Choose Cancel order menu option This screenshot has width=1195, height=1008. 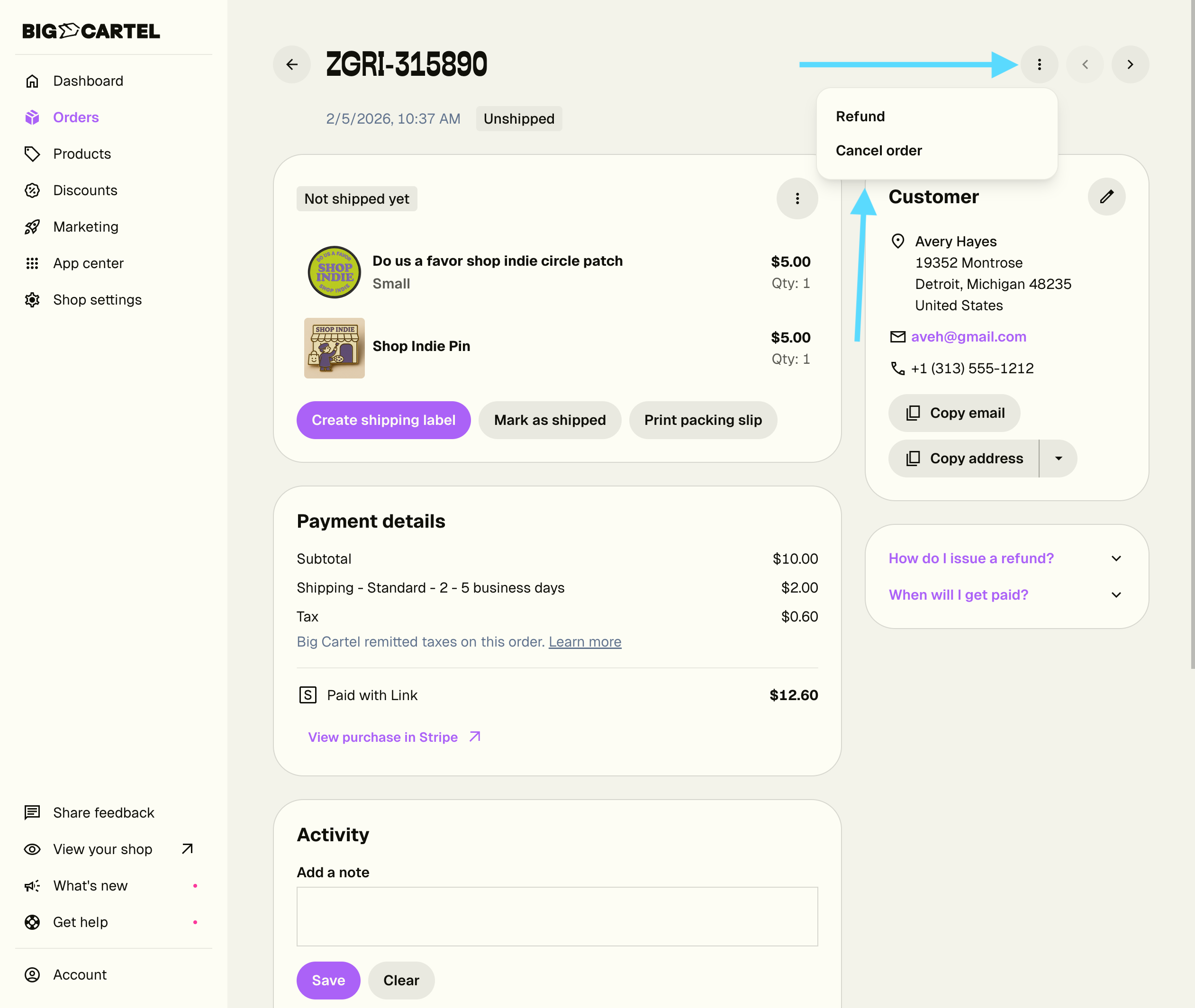(x=878, y=150)
